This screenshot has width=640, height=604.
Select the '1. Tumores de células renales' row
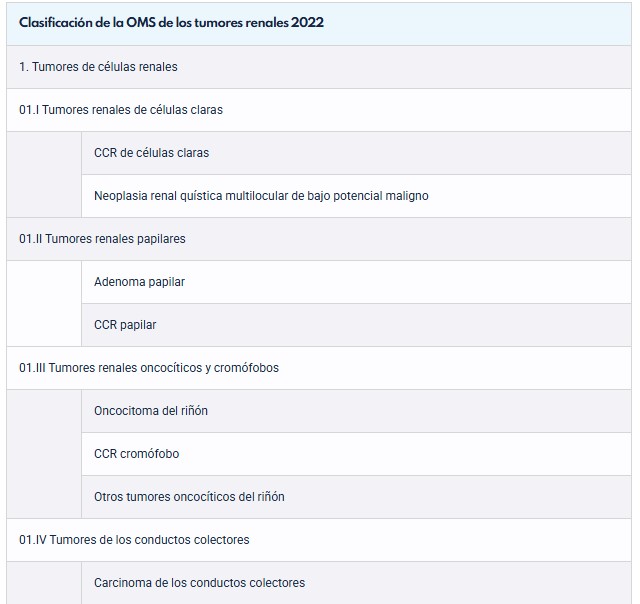(x=98, y=67)
